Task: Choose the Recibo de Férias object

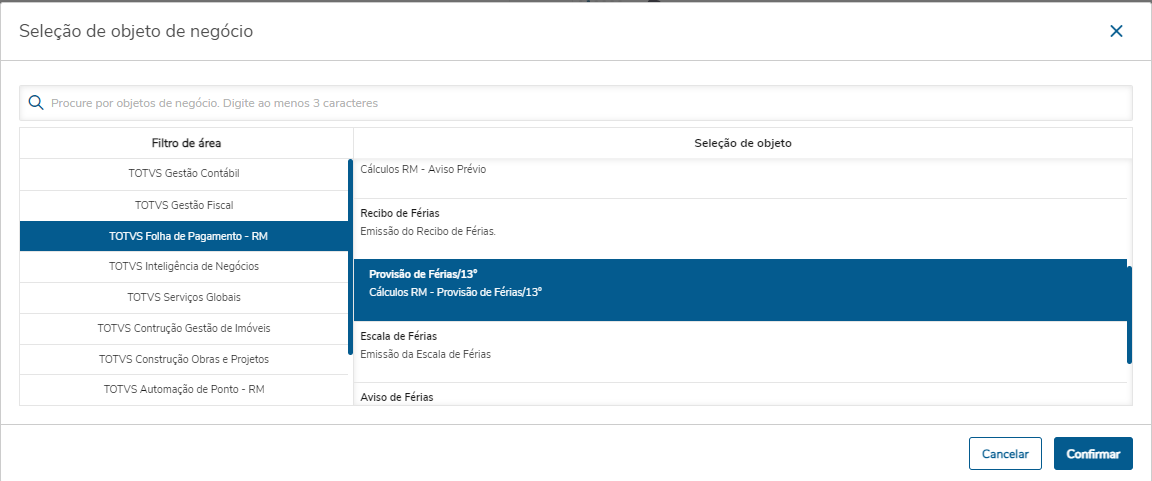Action: tap(740, 222)
